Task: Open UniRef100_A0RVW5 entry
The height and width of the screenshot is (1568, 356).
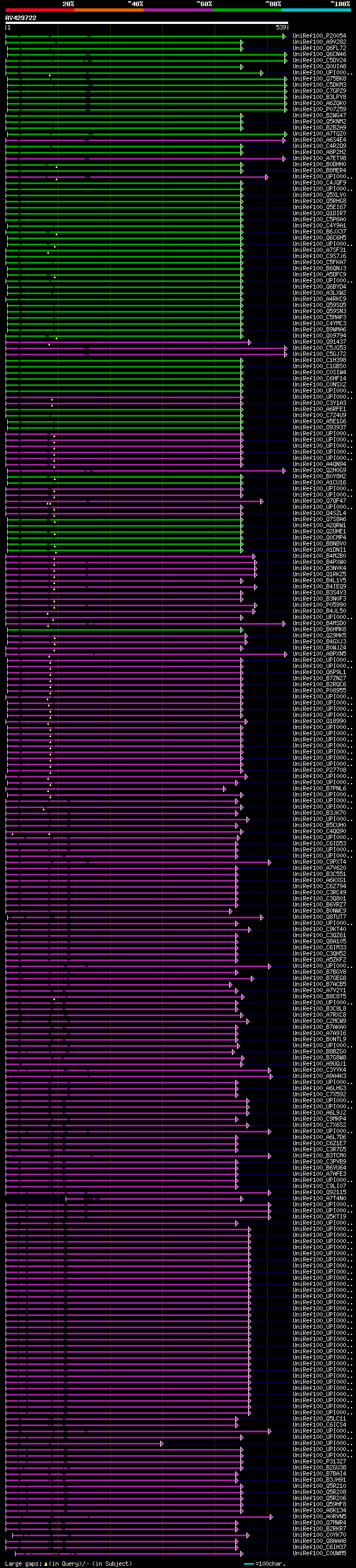Action: [319, 1516]
